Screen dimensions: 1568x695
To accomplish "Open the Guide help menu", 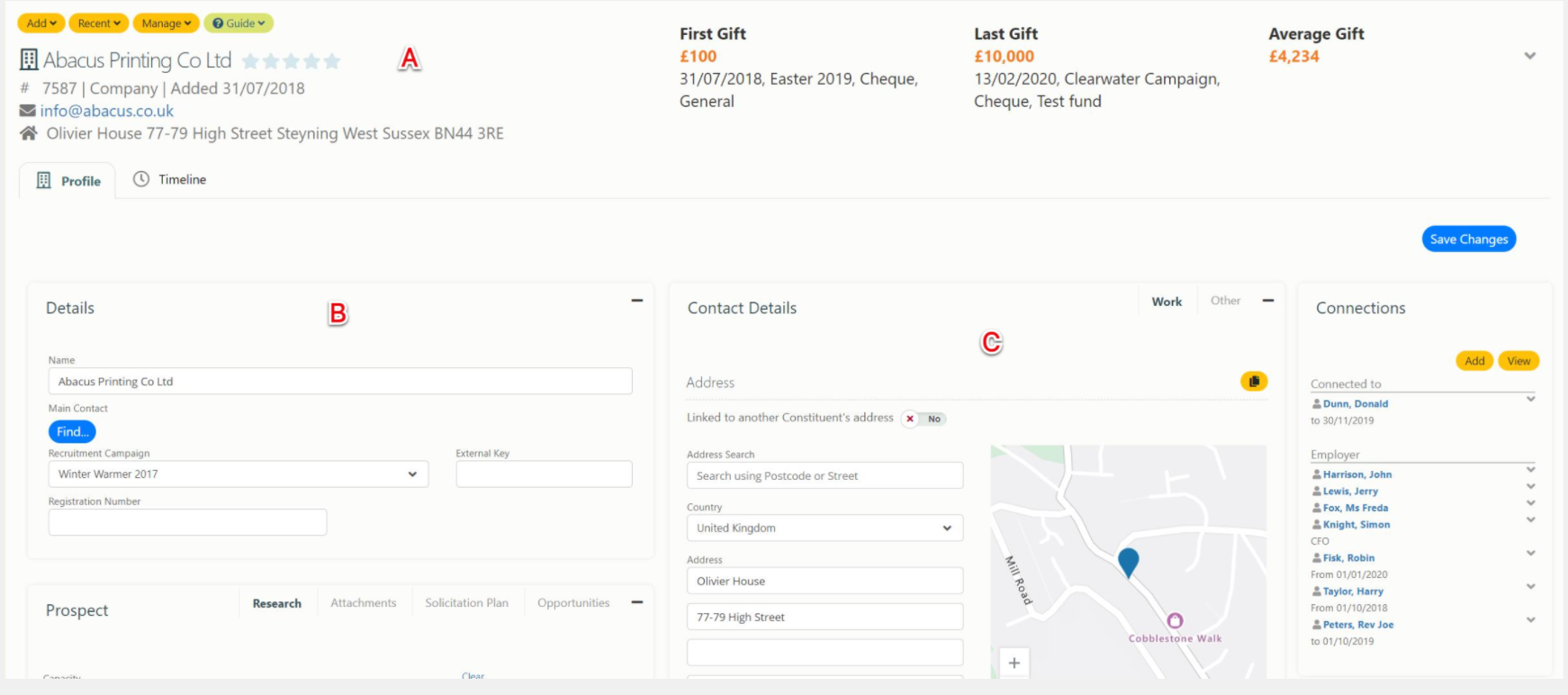I will (239, 23).
